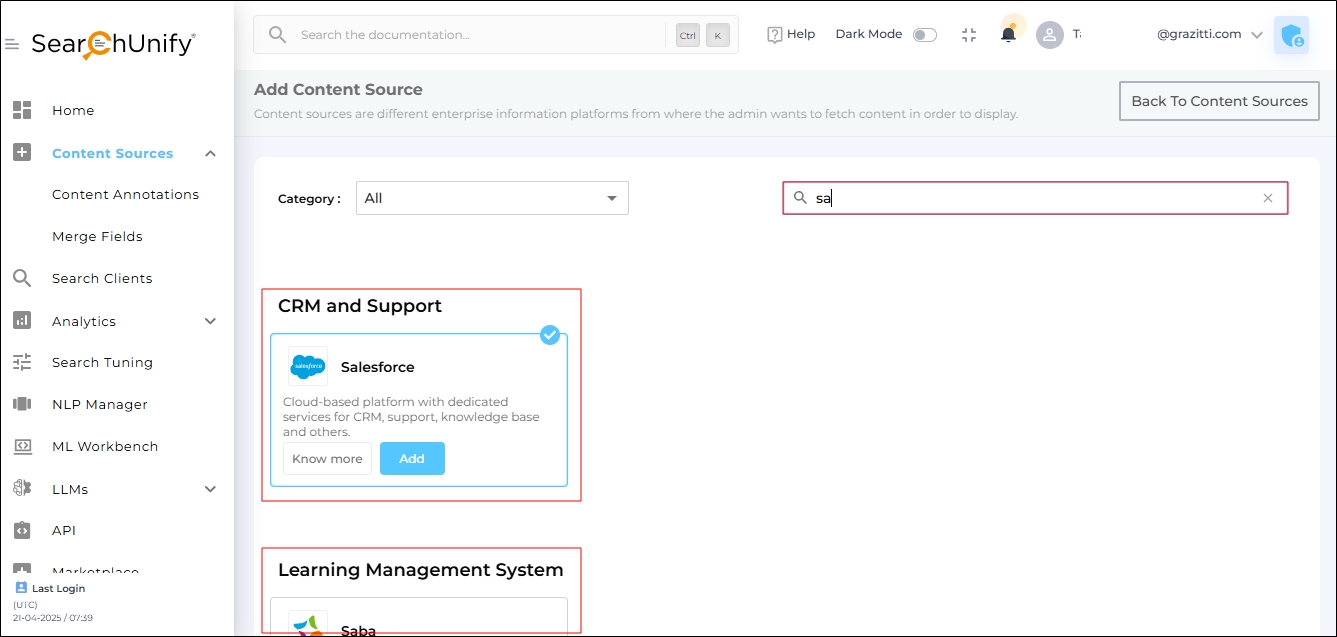The height and width of the screenshot is (637, 1337).
Task: Open the account dropdown next to grazitti.com
Action: pos(1257,35)
